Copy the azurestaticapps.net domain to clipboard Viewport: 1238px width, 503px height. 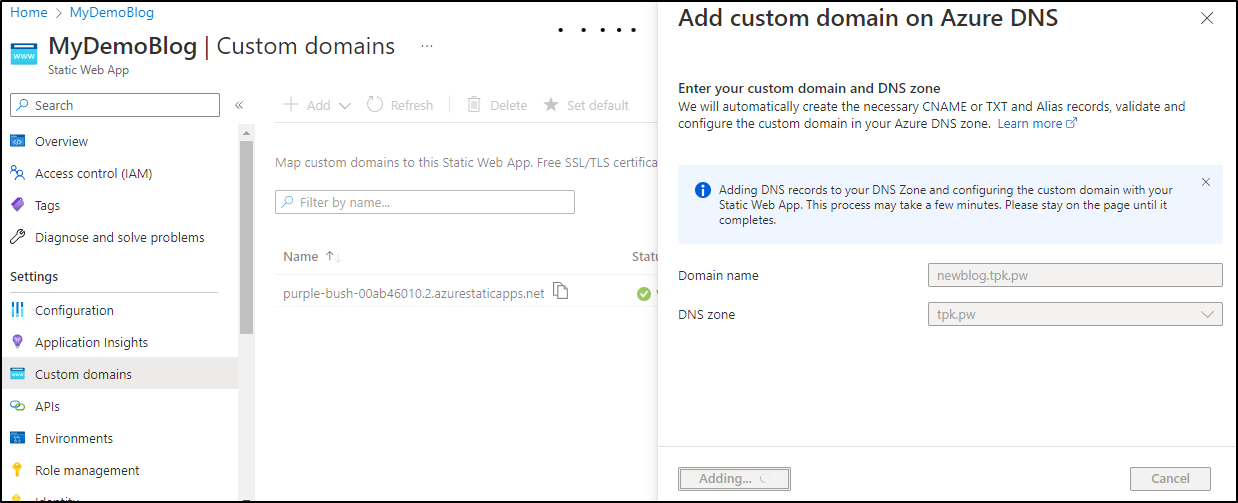(x=561, y=292)
